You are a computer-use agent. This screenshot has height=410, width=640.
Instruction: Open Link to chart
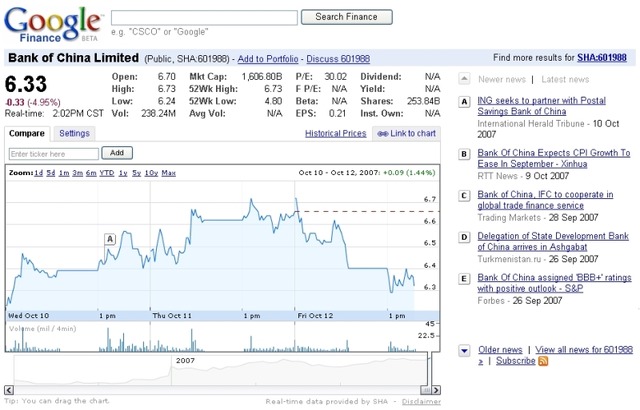tap(407, 133)
